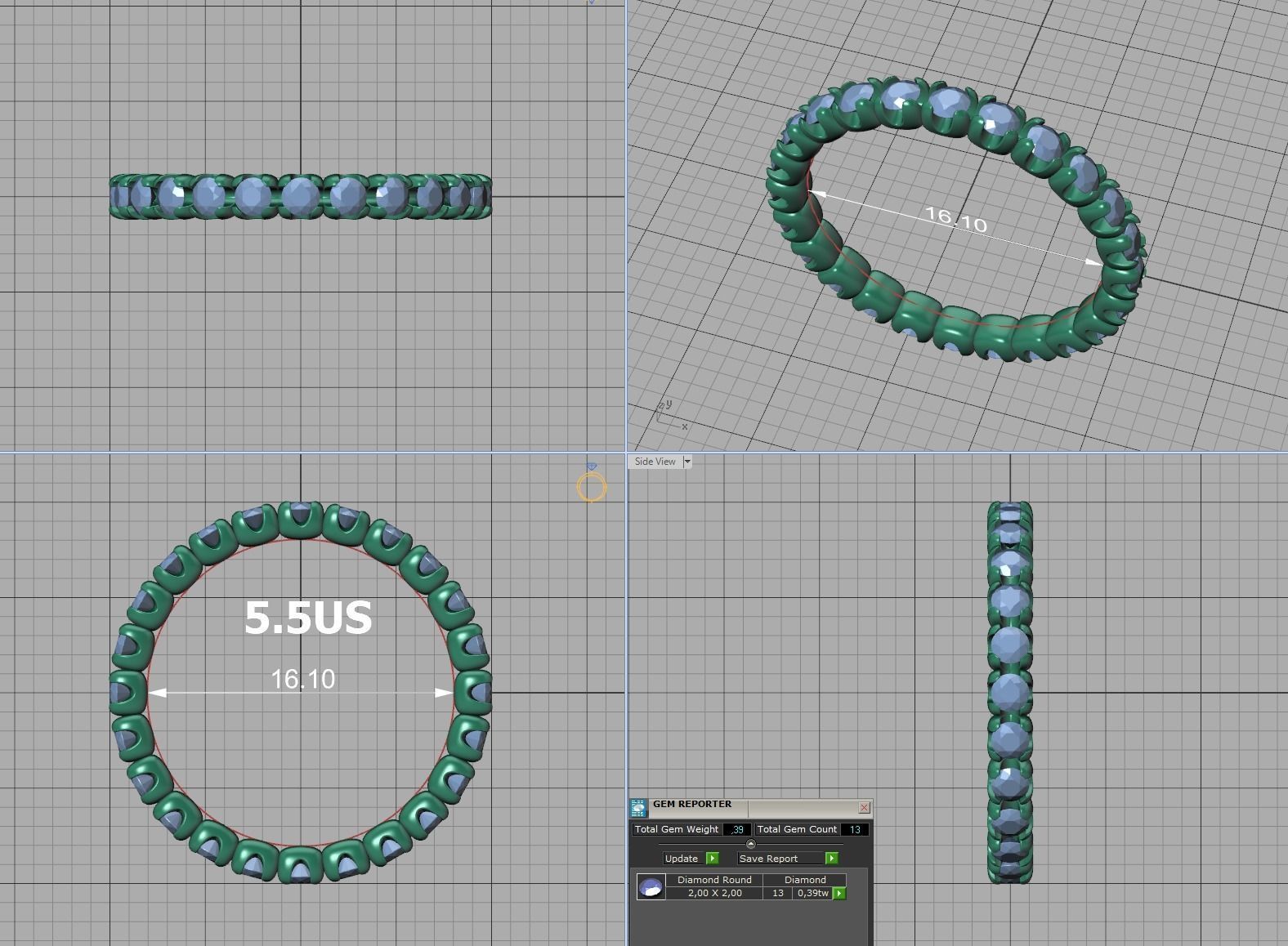Viewport: 1288px width, 946px height.
Task: Click the 0,39tw weight cell
Action: pyautogui.click(x=813, y=893)
